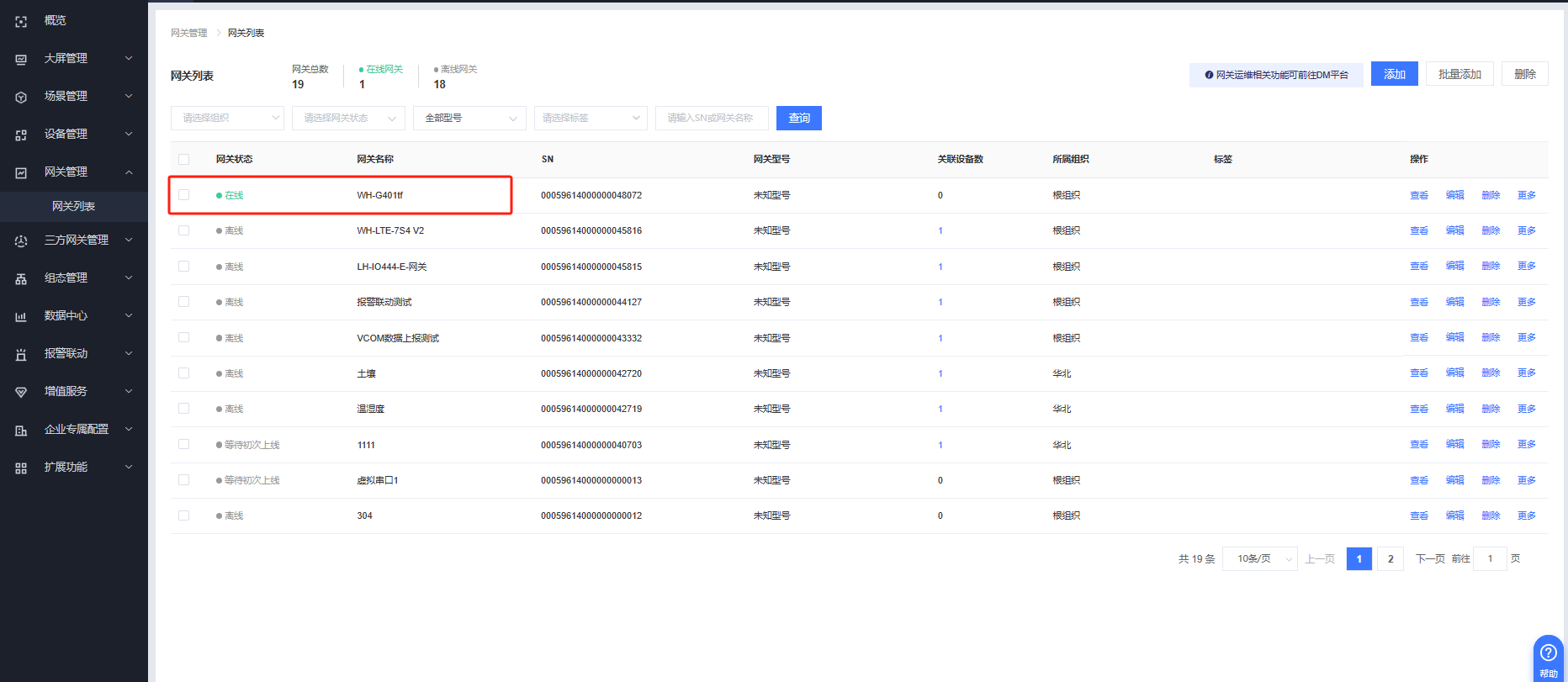Click the 查询 search button

pos(798,119)
